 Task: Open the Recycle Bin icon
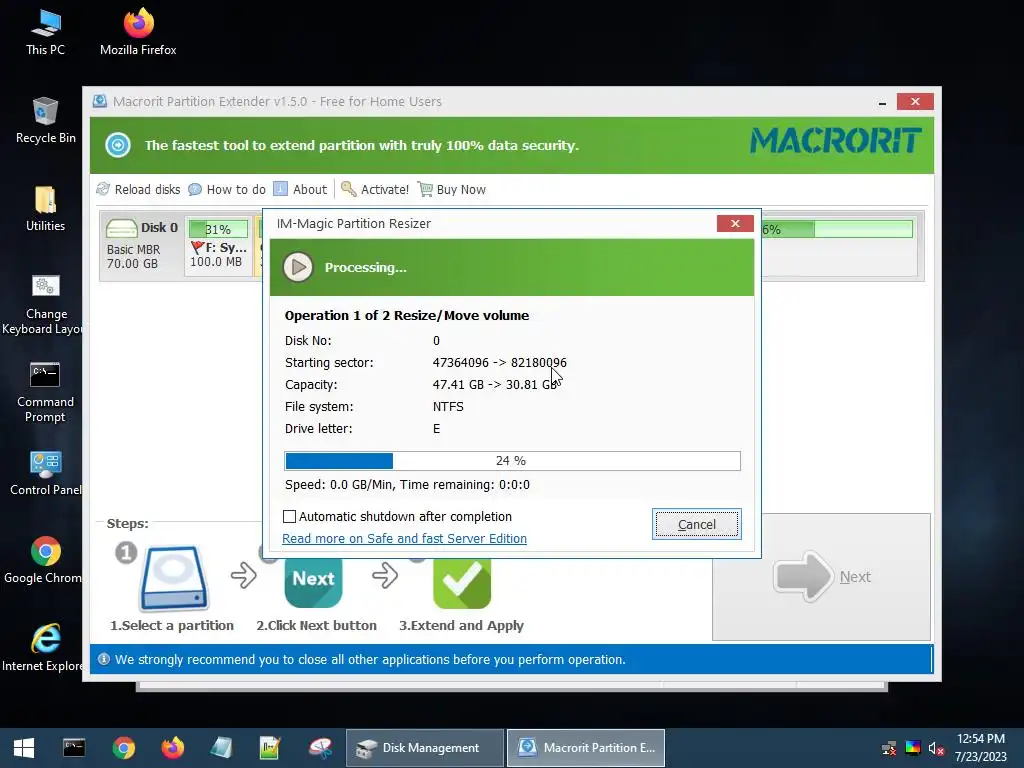(x=45, y=120)
